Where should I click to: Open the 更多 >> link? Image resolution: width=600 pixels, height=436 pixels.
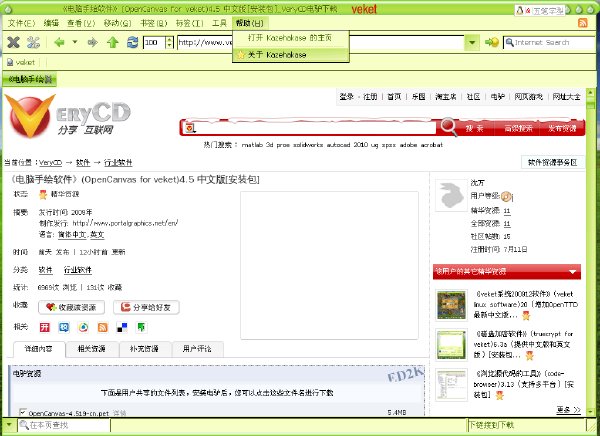[x=568, y=410]
